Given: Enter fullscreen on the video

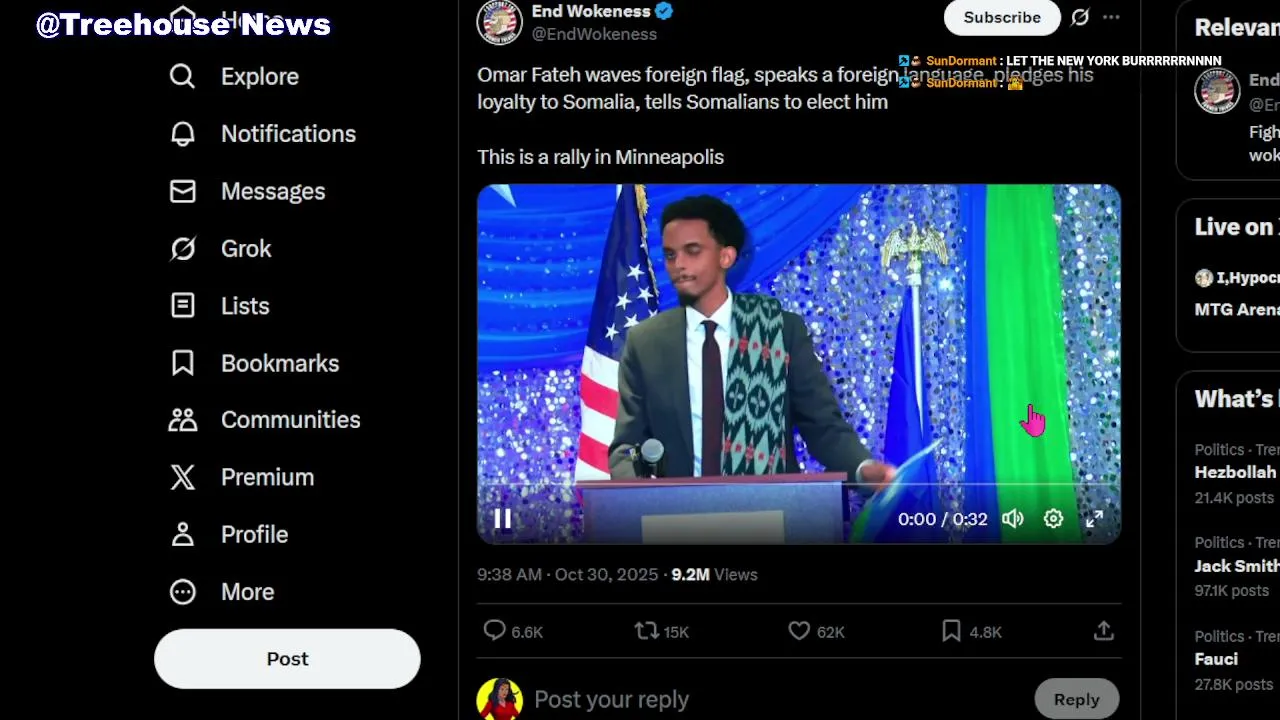Looking at the screenshot, I should click(1095, 518).
